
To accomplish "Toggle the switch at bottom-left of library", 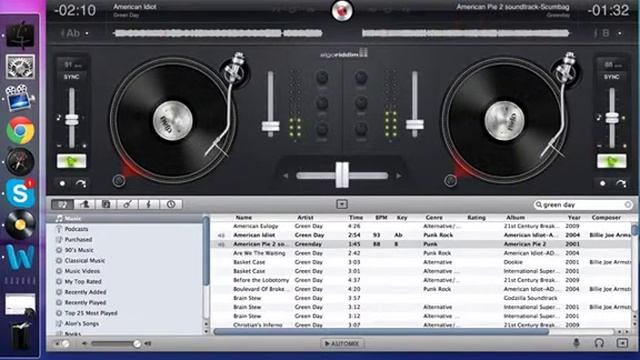I will 63,344.
